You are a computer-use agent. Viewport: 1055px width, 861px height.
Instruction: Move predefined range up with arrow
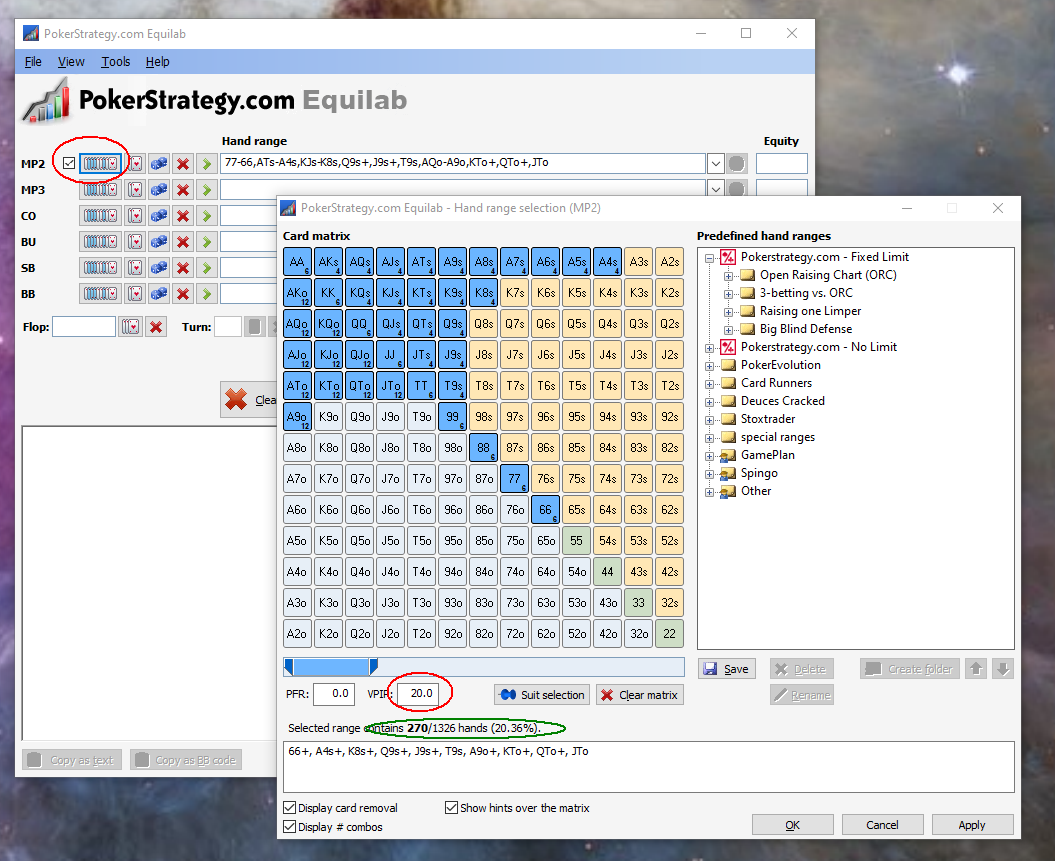[x=976, y=669]
